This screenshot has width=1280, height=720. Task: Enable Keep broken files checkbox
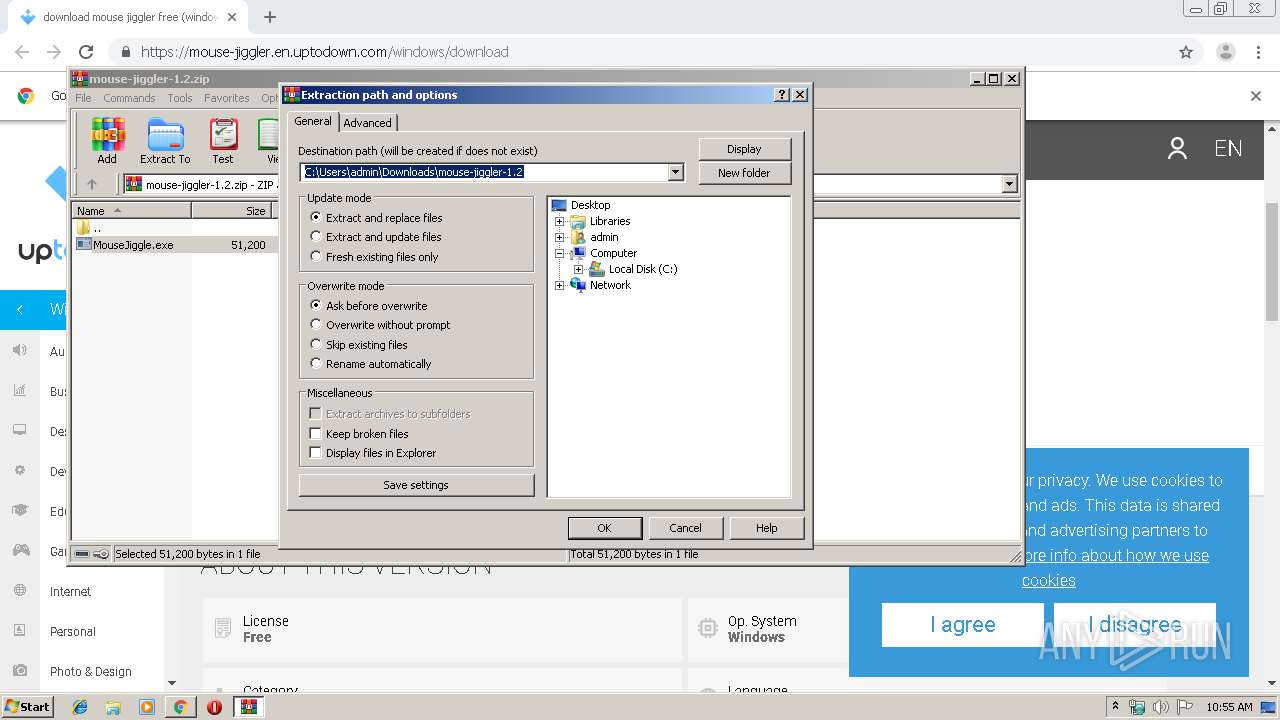click(315, 433)
